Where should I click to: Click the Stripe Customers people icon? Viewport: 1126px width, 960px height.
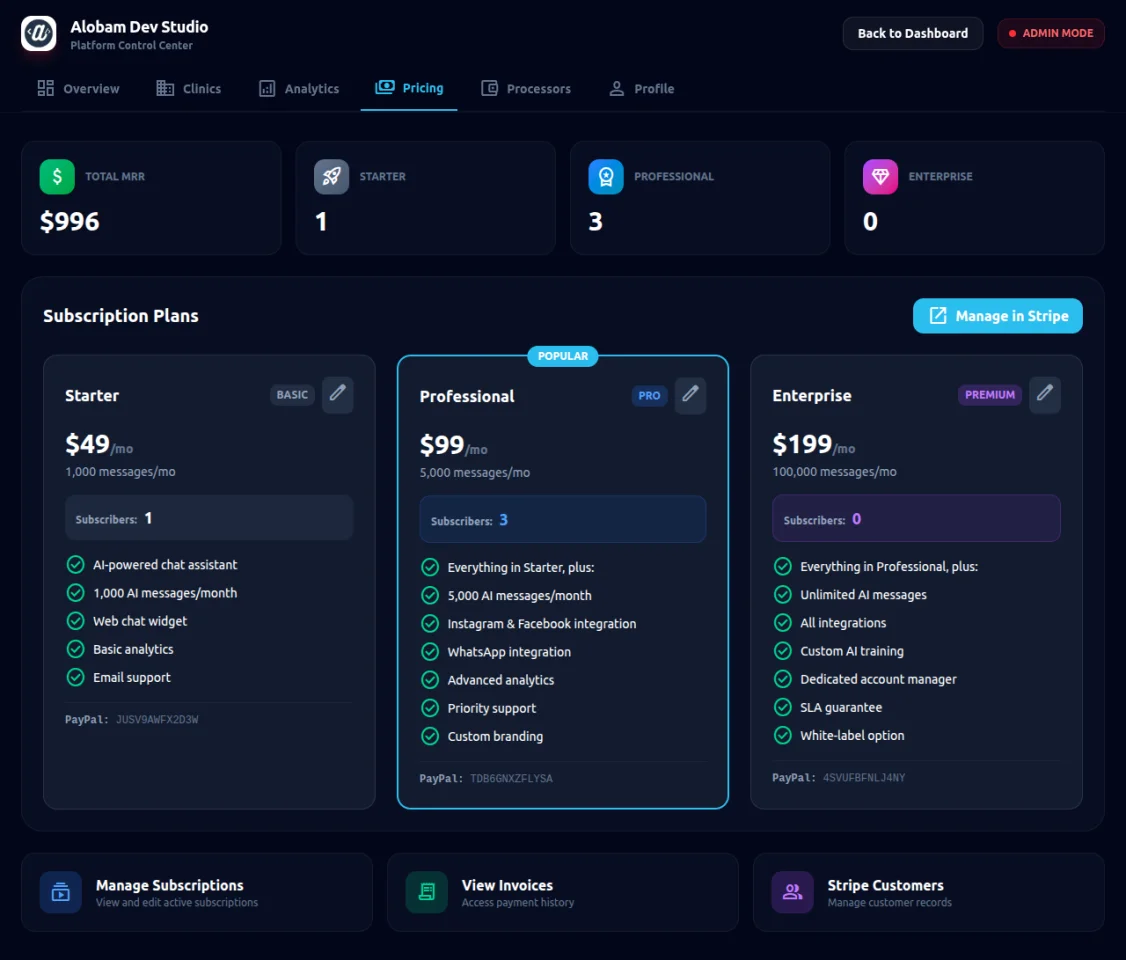(793, 892)
